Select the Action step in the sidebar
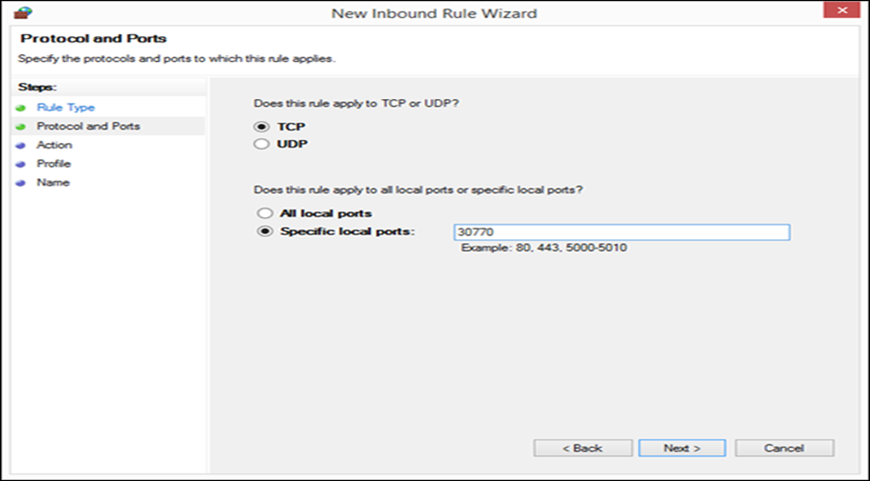870x481 pixels. tap(54, 145)
